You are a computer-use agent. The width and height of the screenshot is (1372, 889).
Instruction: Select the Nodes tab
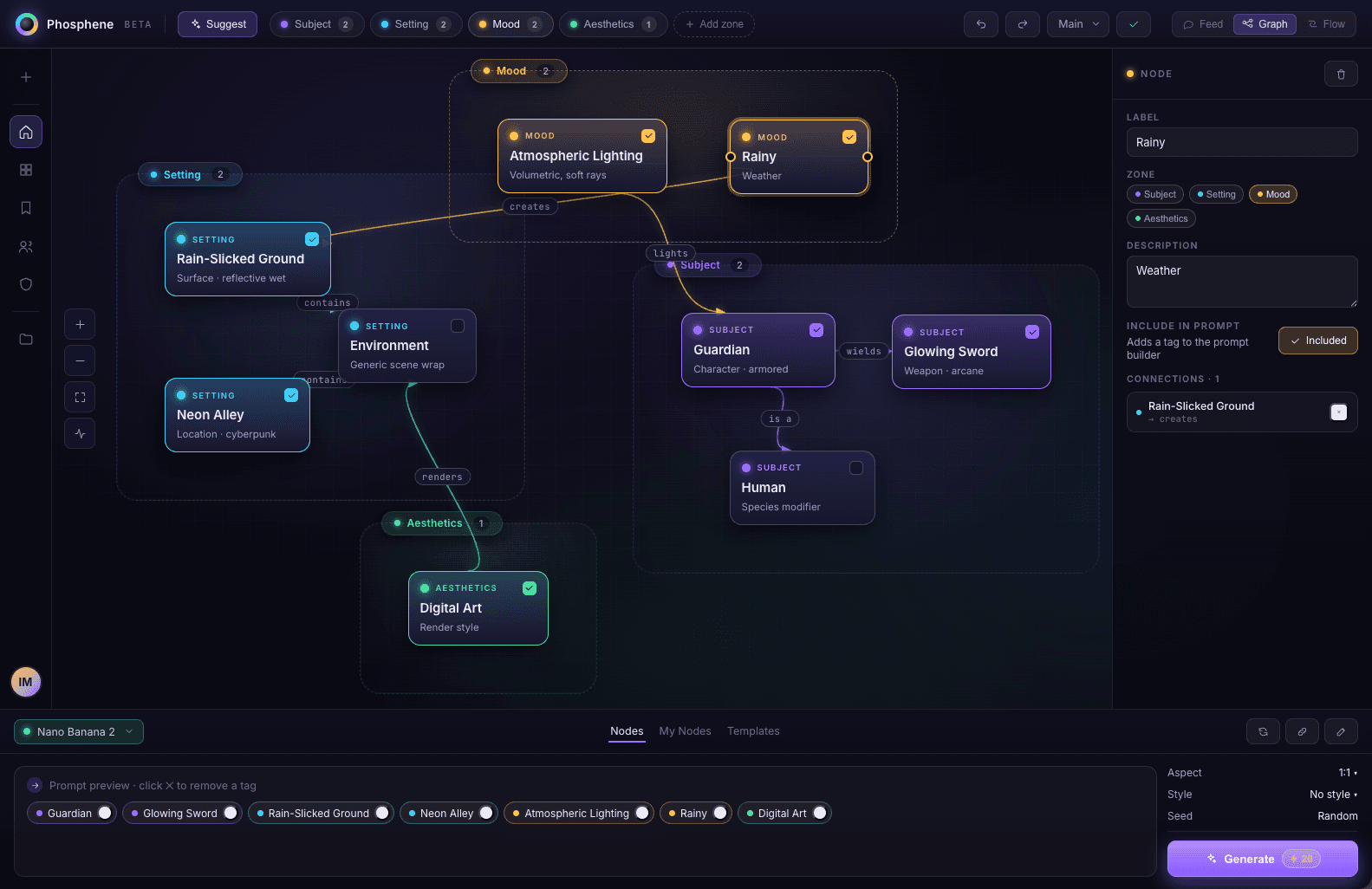pyautogui.click(x=627, y=731)
